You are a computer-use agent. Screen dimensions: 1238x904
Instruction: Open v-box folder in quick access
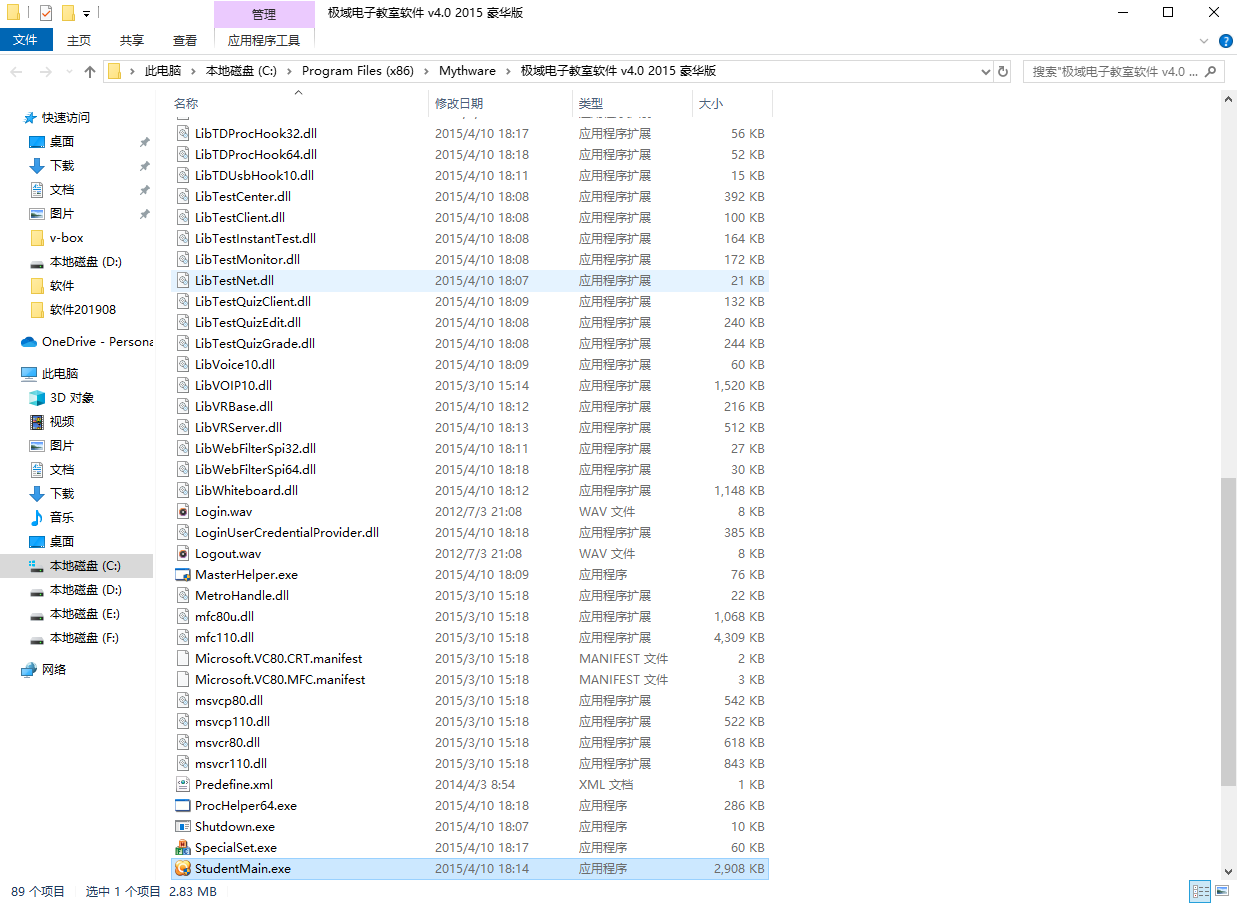pyautogui.click(x=66, y=238)
